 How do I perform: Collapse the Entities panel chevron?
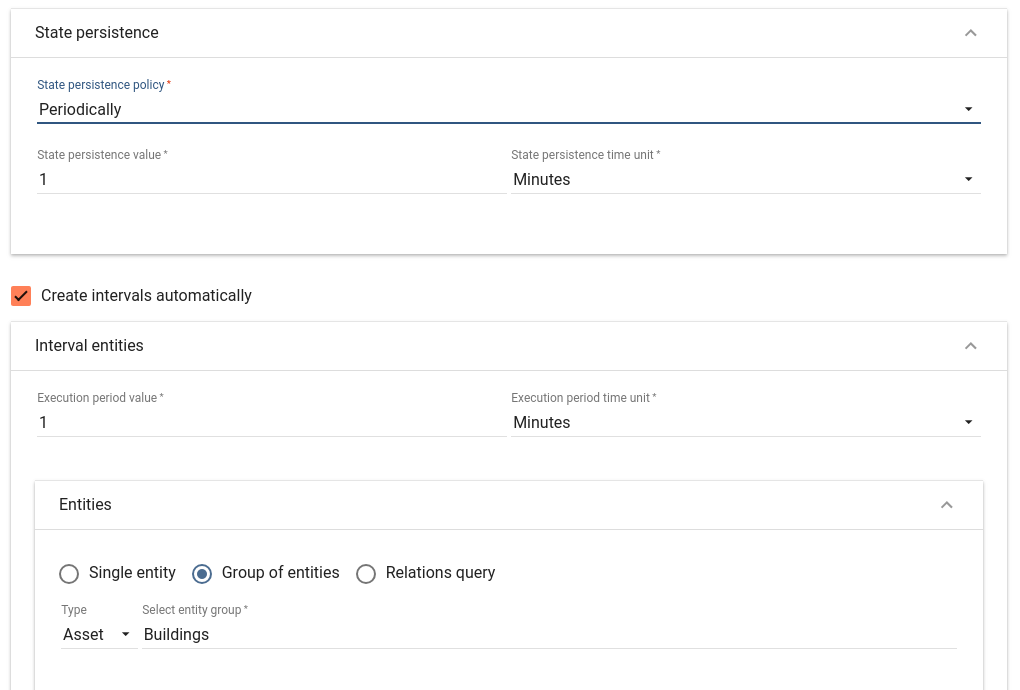(946, 505)
